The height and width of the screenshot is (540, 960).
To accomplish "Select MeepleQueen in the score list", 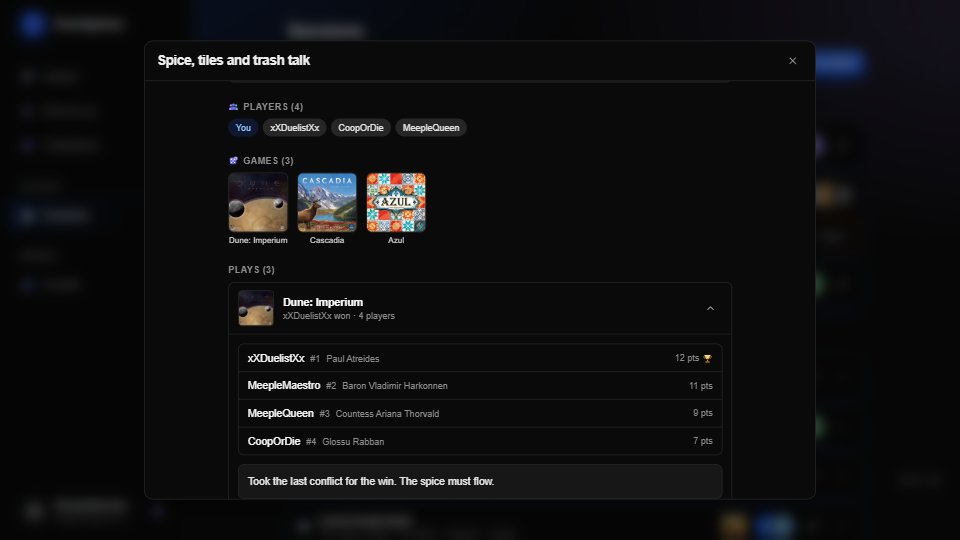I will click(280, 413).
